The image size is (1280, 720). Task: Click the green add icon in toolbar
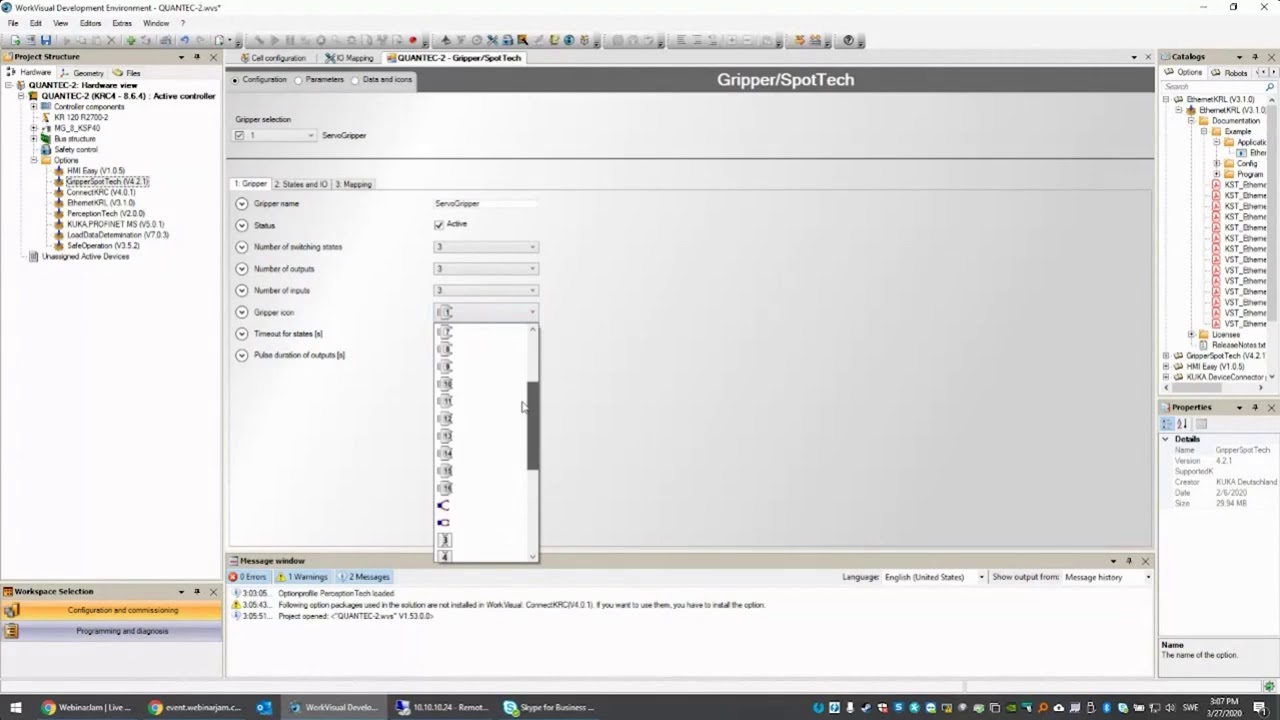[x=130, y=41]
